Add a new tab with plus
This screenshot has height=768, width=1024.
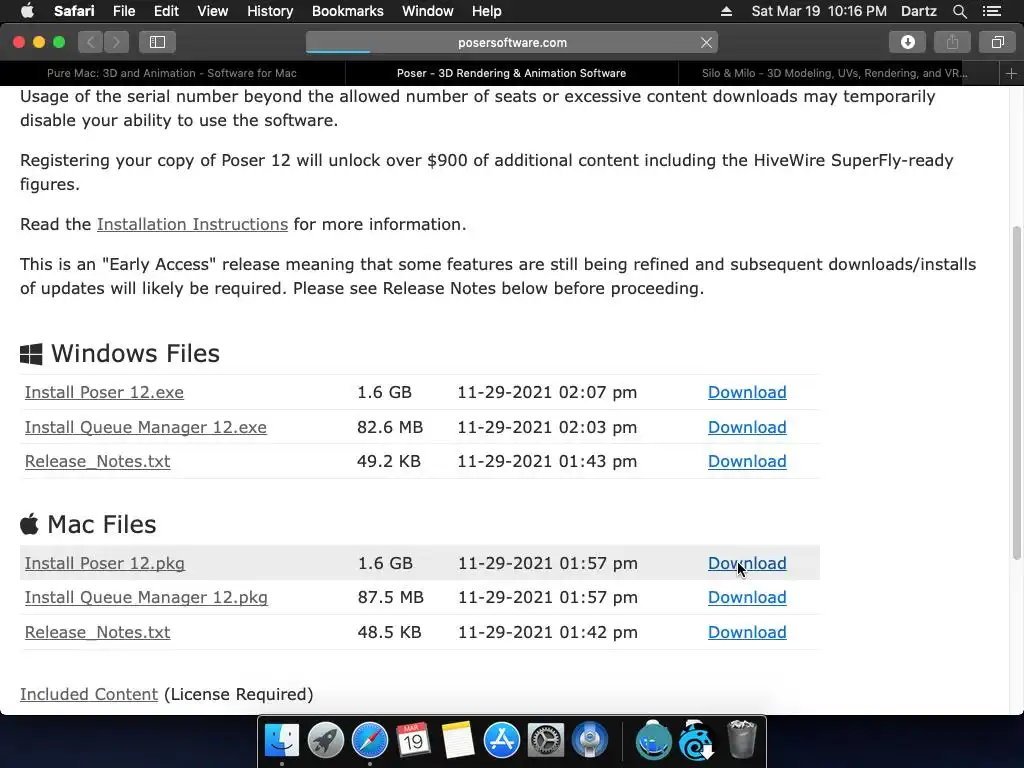[1011, 73]
